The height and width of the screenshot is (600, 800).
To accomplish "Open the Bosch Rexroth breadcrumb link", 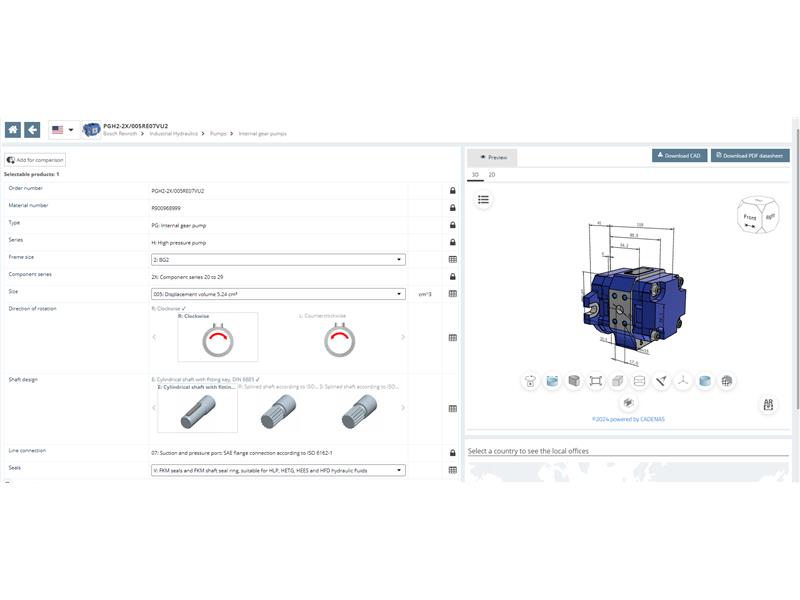I will [x=120, y=134].
